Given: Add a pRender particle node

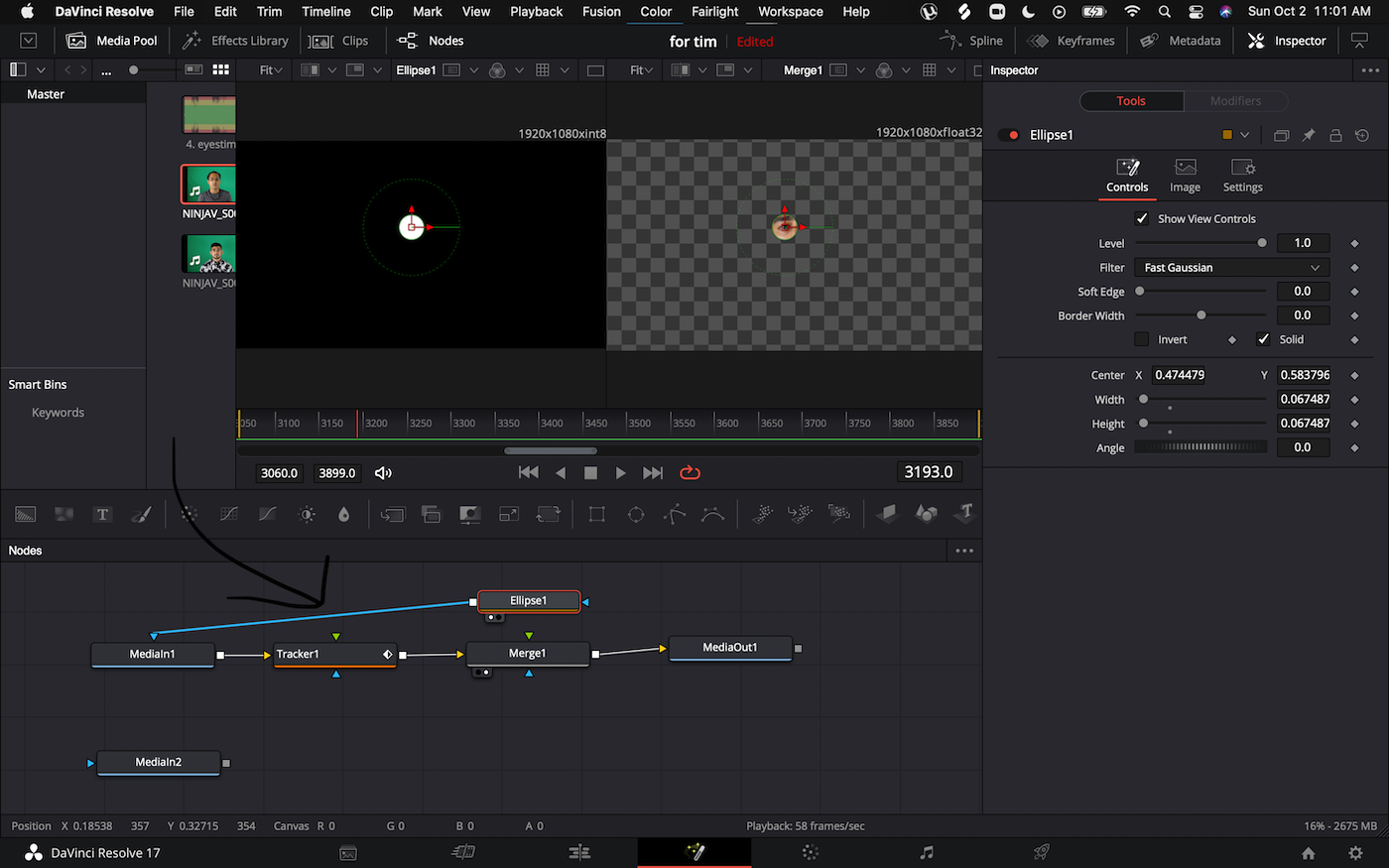Looking at the screenshot, I should (839, 514).
